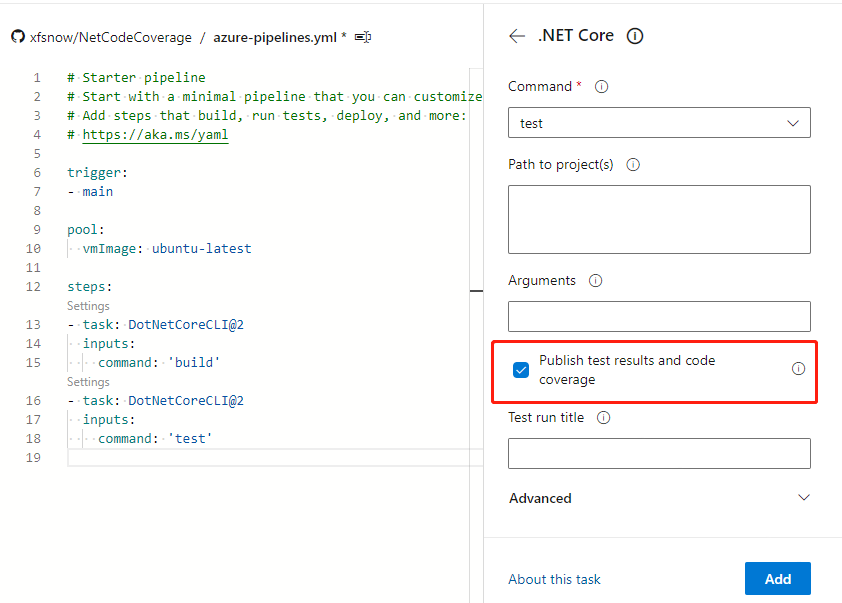Open Settings above the test task

click(x=88, y=382)
